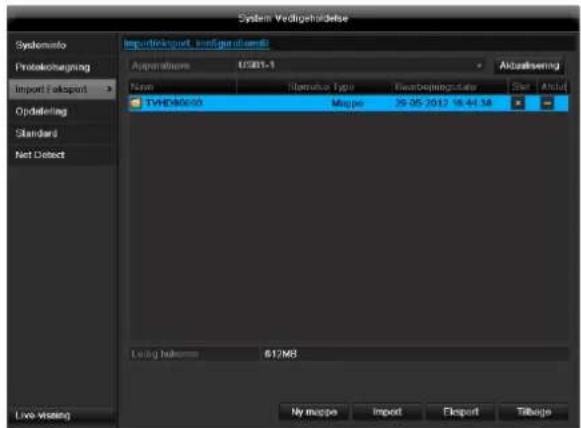The height and width of the screenshot is (428, 581).
Task: Click the Import button
Action: (x=387, y=412)
